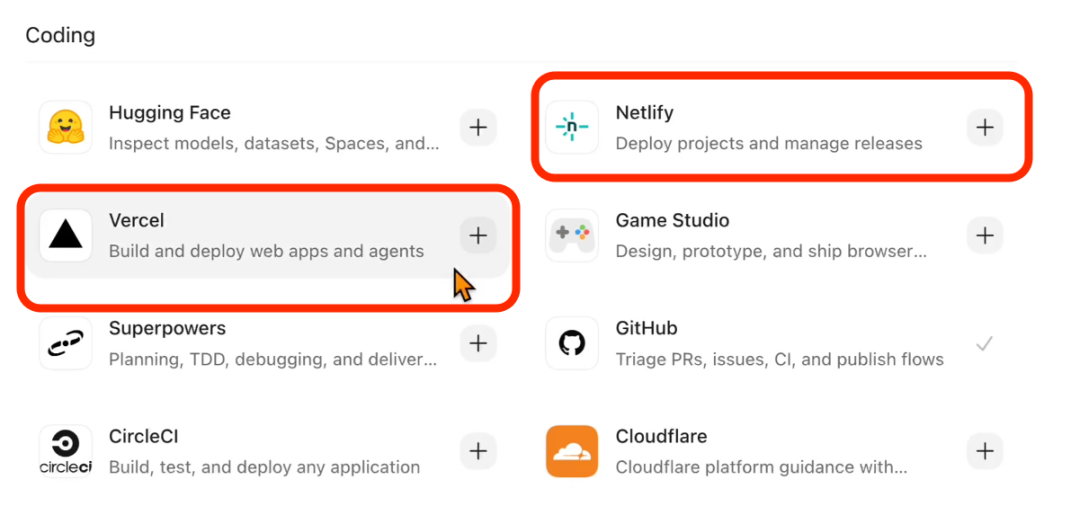The width and height of the screenshot is (1080, 515).
Task: Click the Game Studio controller icon
Action: point(572,235)
